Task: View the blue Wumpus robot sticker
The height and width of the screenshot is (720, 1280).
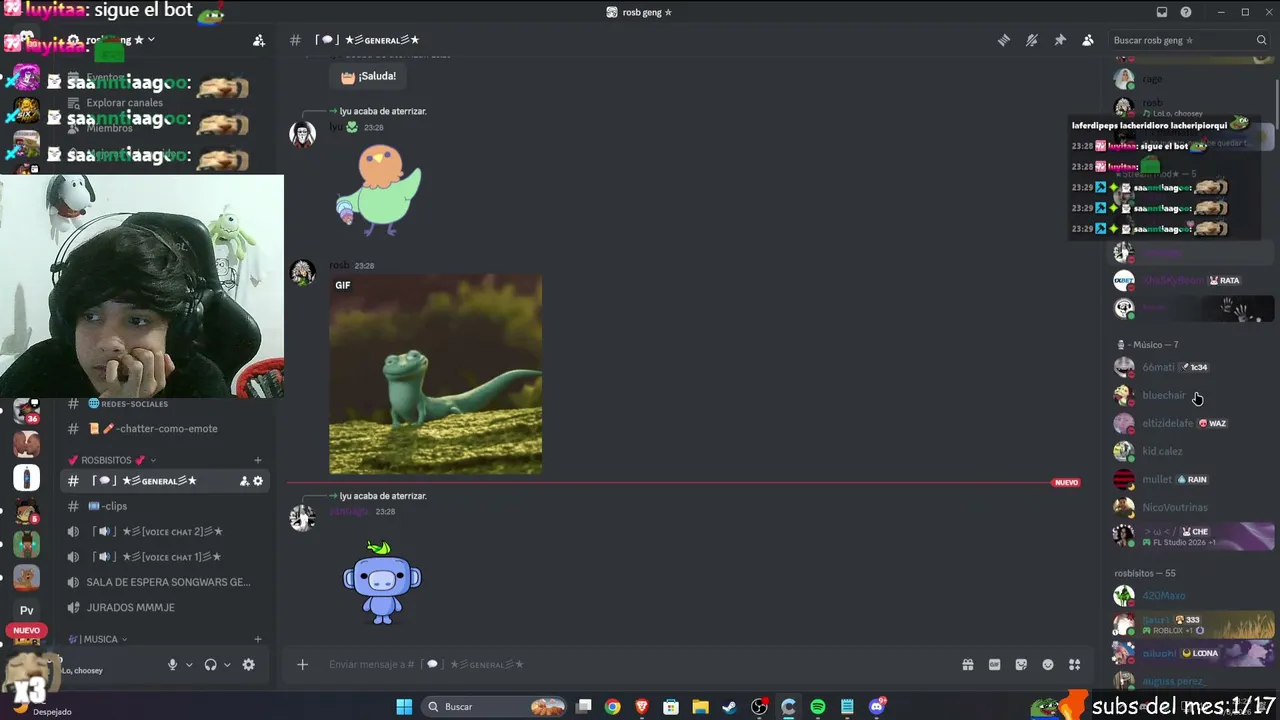Action: click(382, 582)
